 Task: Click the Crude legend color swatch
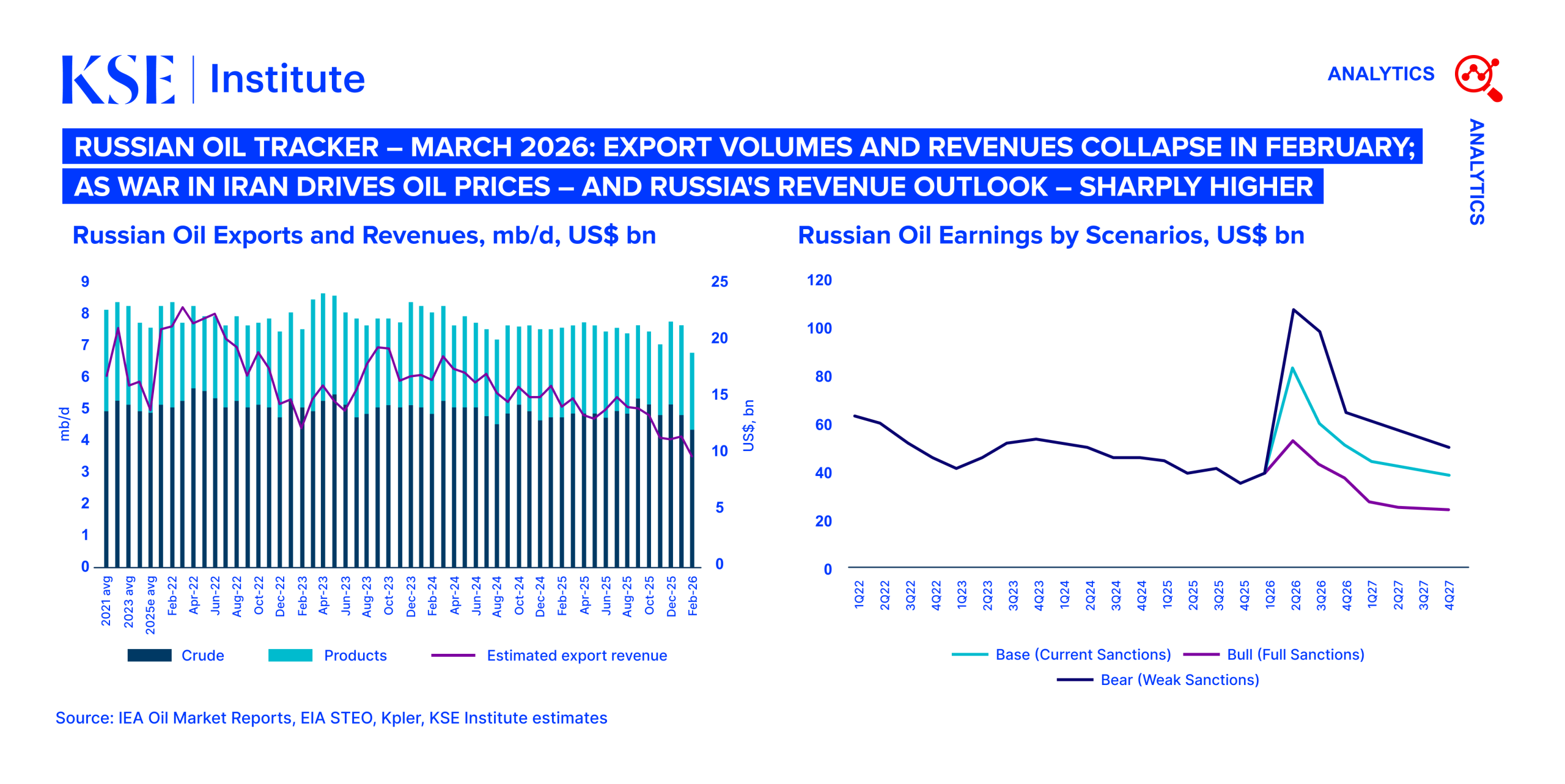pos(149,655)
